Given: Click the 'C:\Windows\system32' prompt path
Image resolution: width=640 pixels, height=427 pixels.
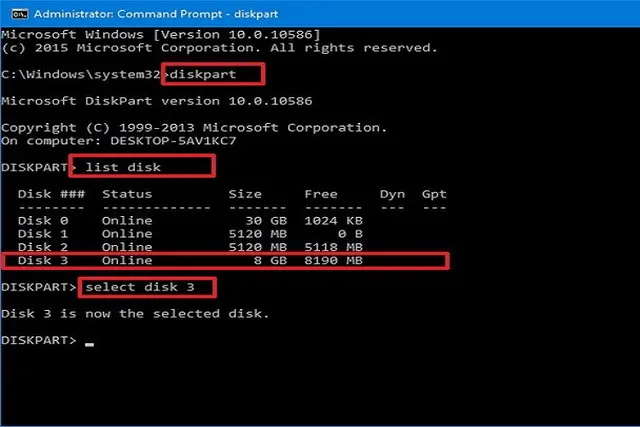Looking at the screenshot, I should (x=81, y=74).
